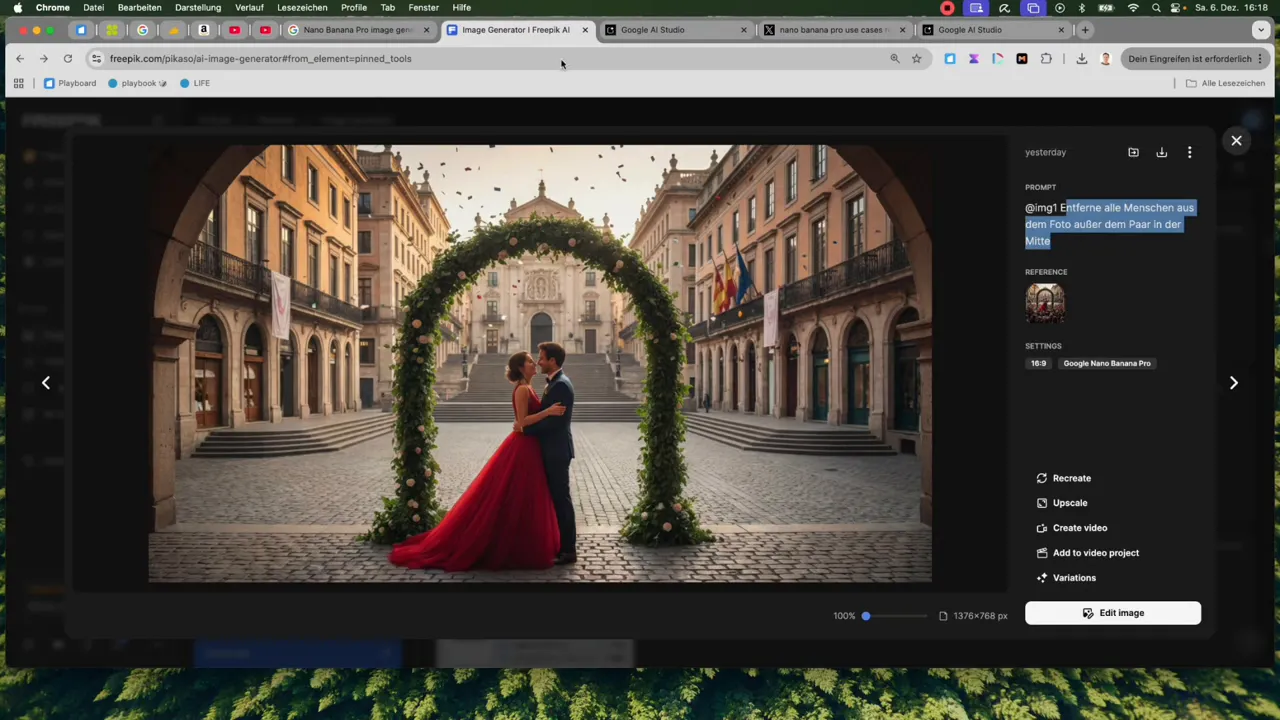Open the three-dot options menu for the image
The height and width of the screenshot is (720, 1280).
pyautogui.click(x=1189, y=152)
